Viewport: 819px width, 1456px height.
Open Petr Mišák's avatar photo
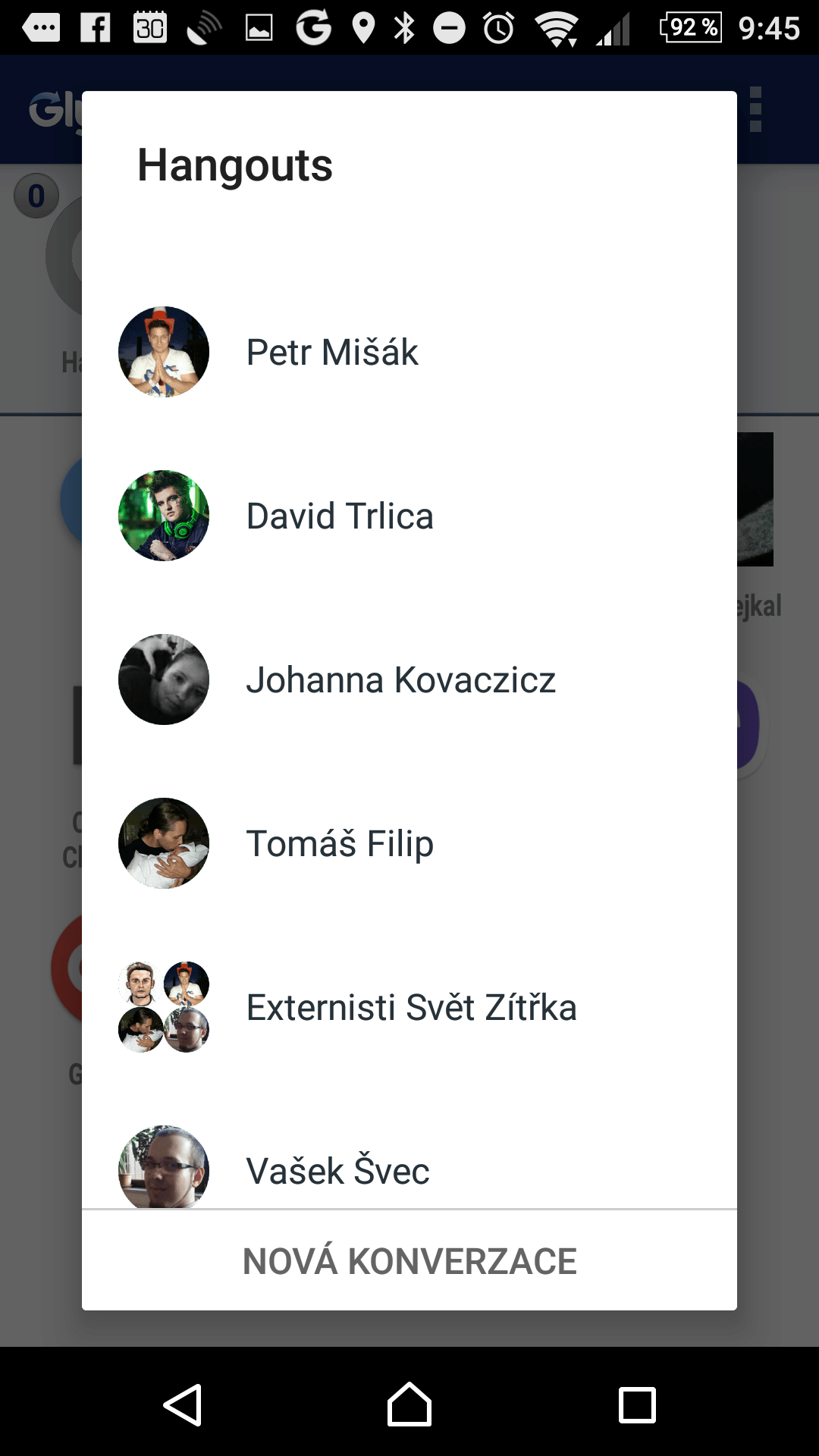point(164,352)
